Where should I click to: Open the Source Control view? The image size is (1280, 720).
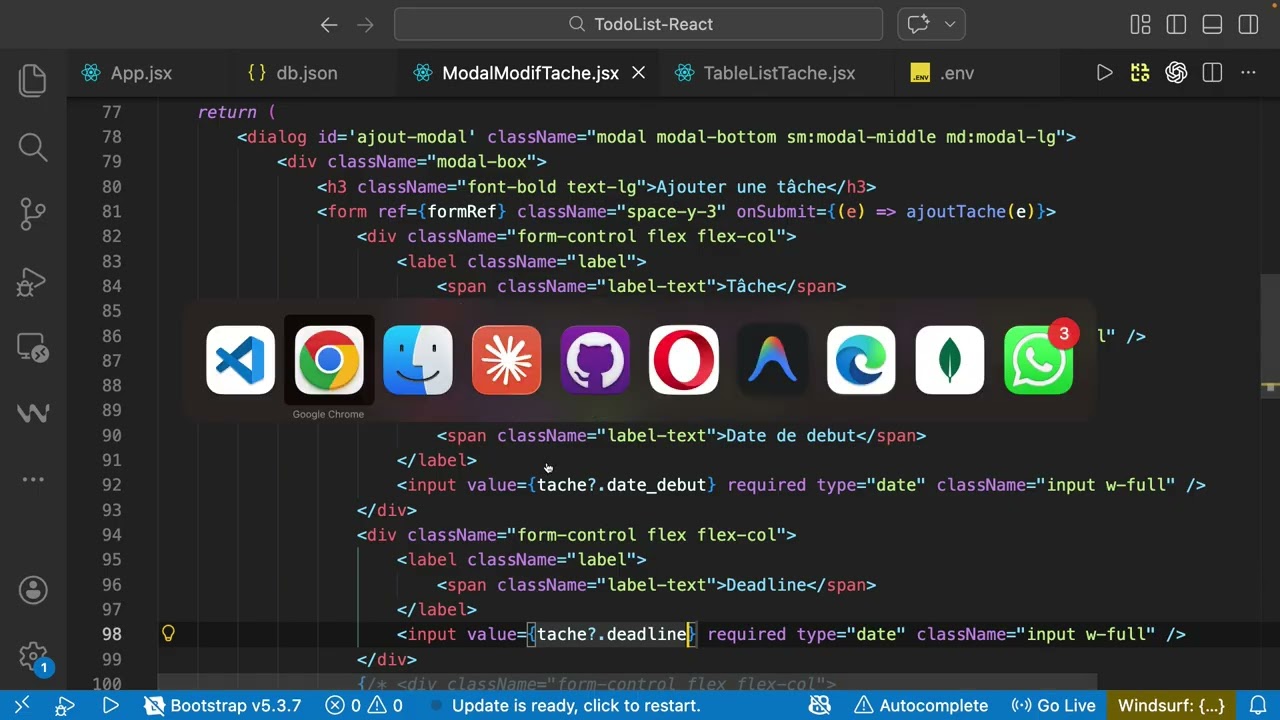[33, 213]
